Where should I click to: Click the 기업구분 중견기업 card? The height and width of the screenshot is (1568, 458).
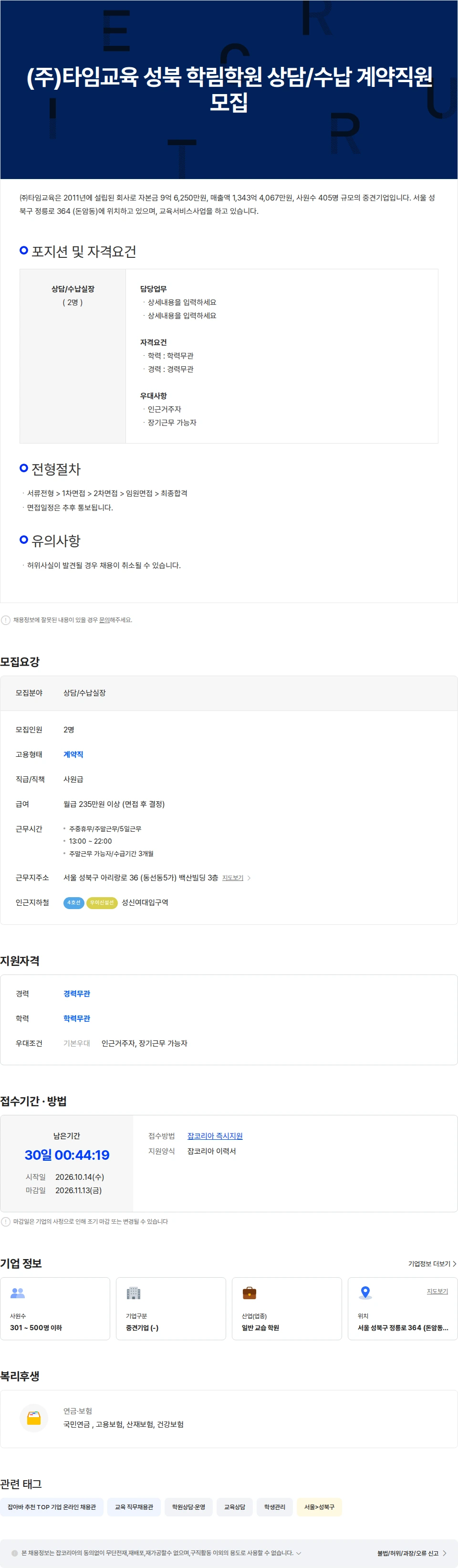point(171,1308)
